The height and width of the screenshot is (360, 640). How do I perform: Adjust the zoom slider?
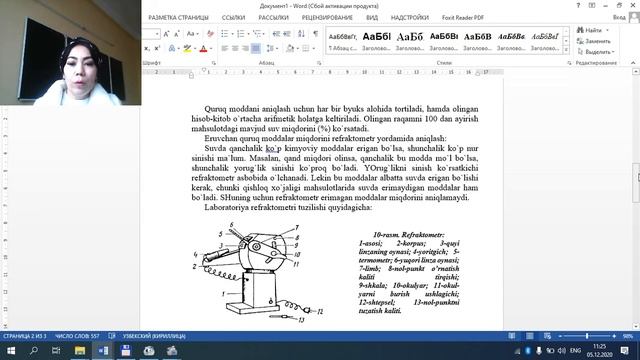pos(587,336)
